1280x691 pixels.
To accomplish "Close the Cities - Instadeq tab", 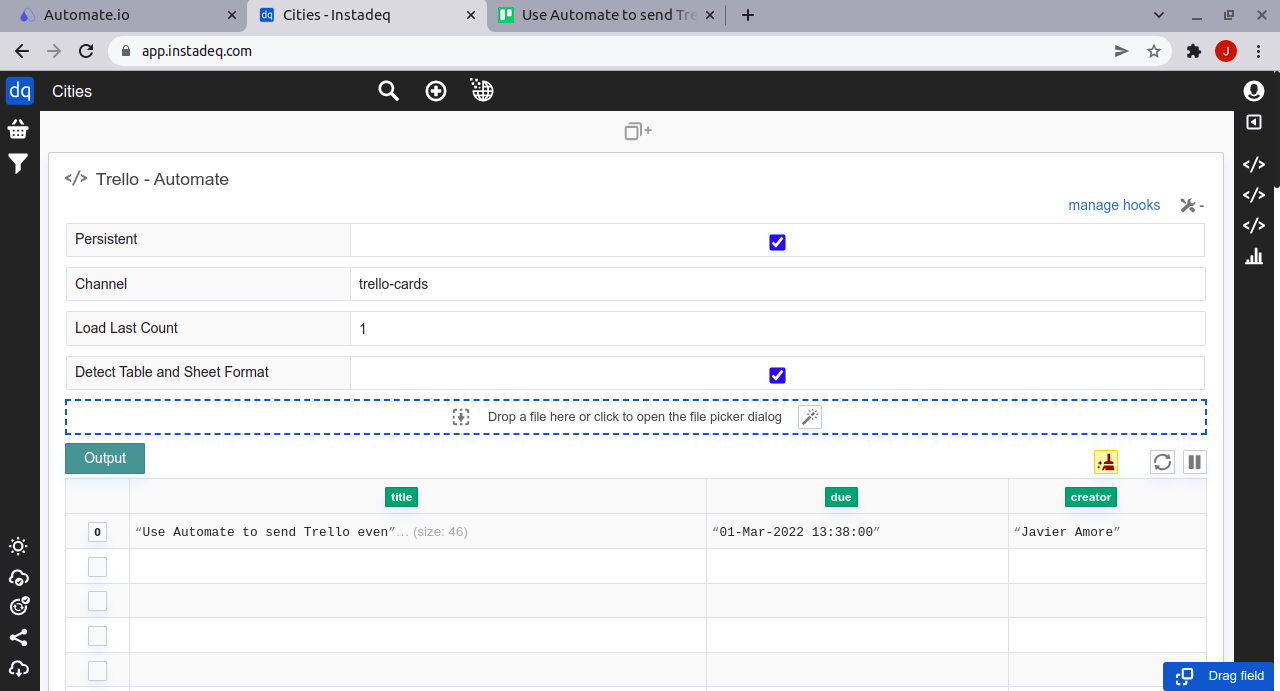I will click(x=472, y=15).
